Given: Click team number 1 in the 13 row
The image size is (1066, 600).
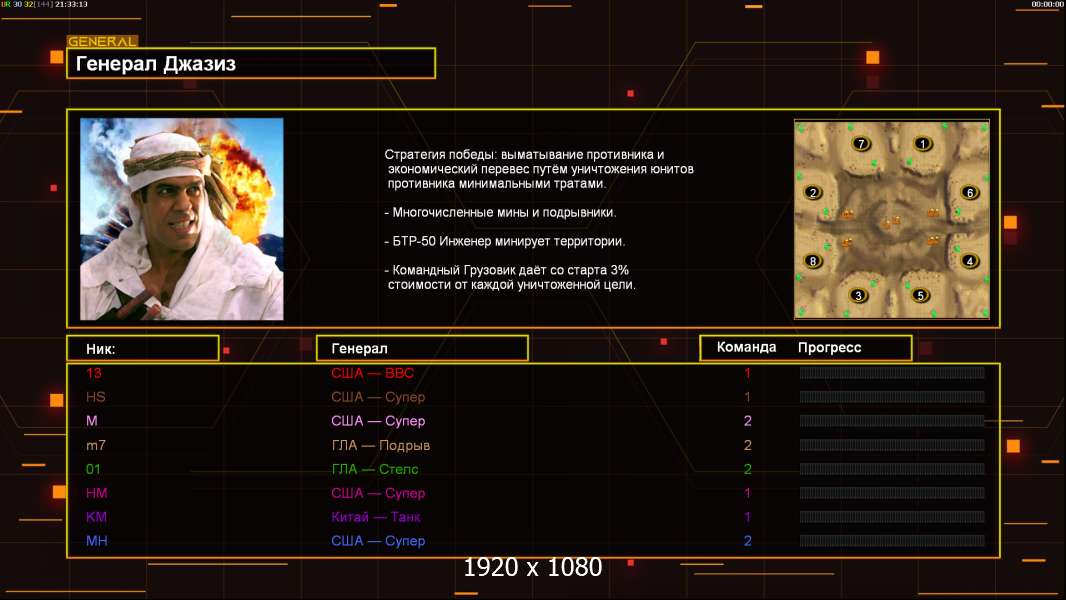Looking at the screenshot, I should [x=747, y=372].
